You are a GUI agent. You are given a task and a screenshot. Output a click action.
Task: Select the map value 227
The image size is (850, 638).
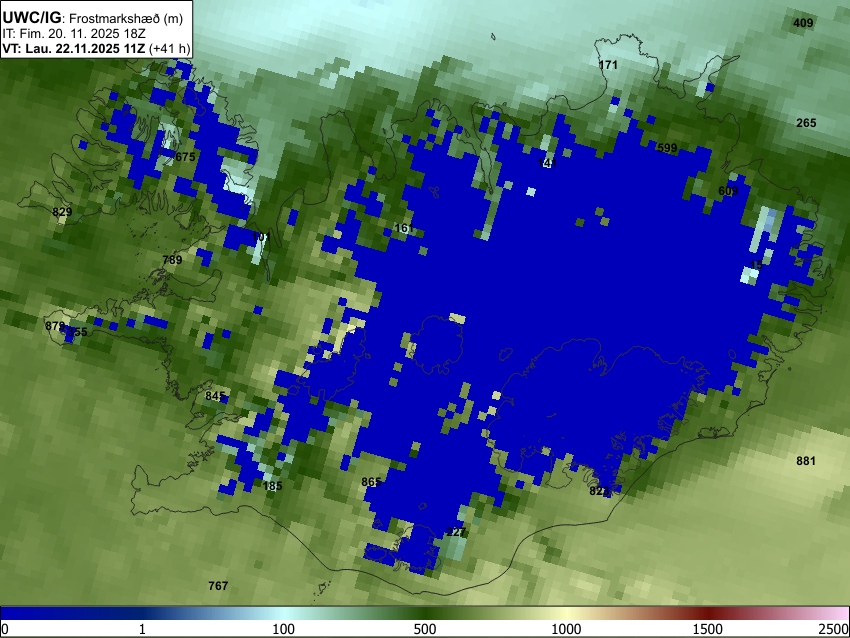click(x=456, y=532)
